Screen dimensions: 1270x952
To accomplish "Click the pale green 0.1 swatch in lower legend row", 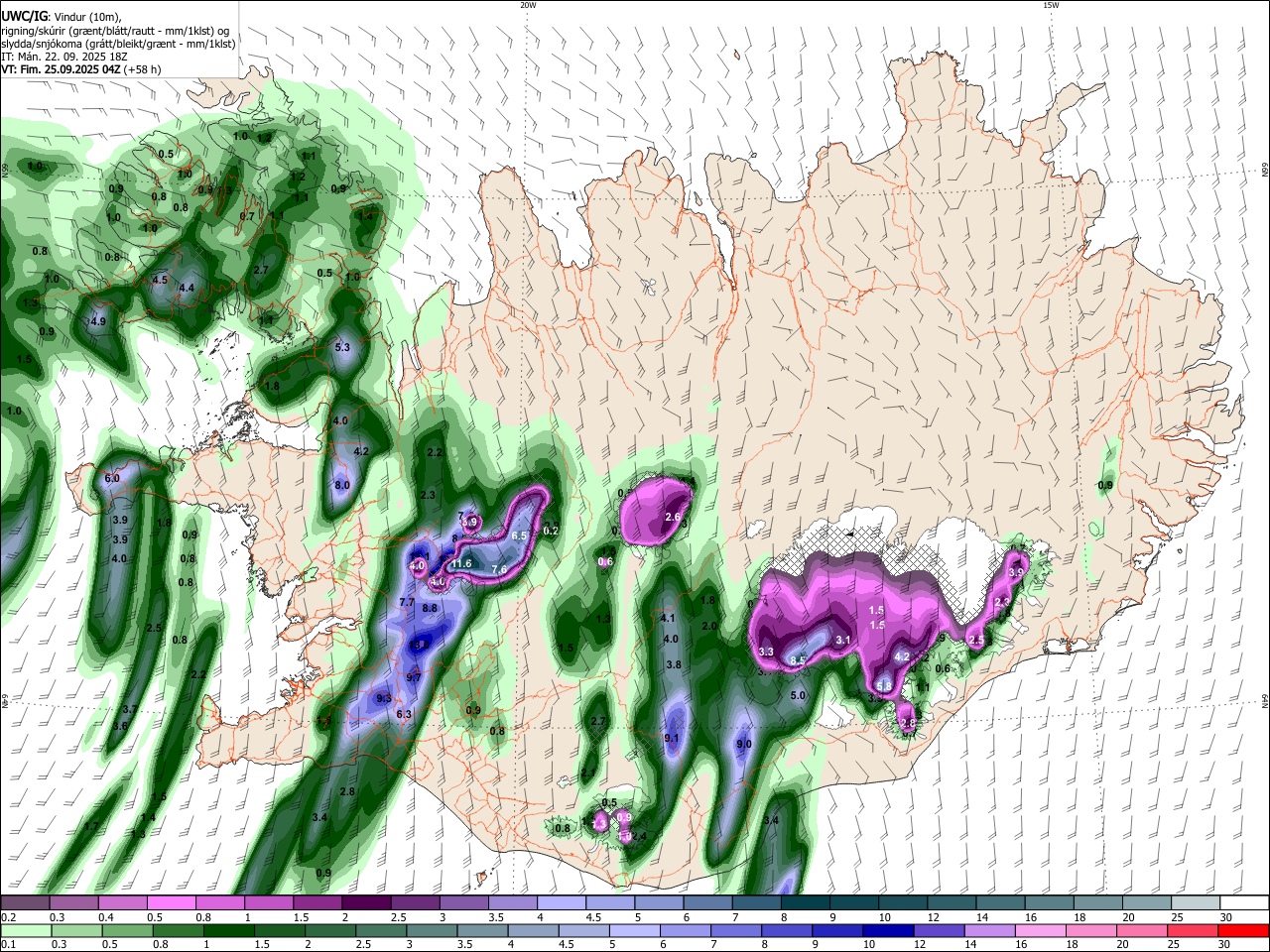I will click(x=25, y=930).
